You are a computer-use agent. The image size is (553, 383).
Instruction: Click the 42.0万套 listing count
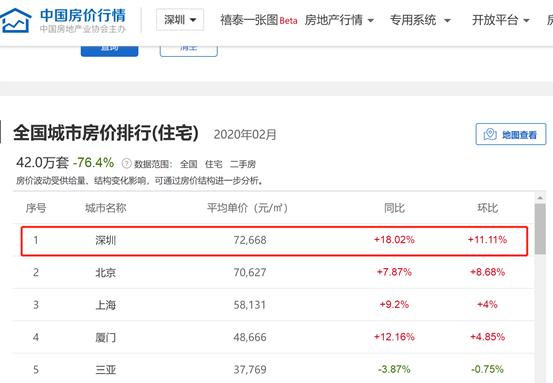click(x=42, y=163)
